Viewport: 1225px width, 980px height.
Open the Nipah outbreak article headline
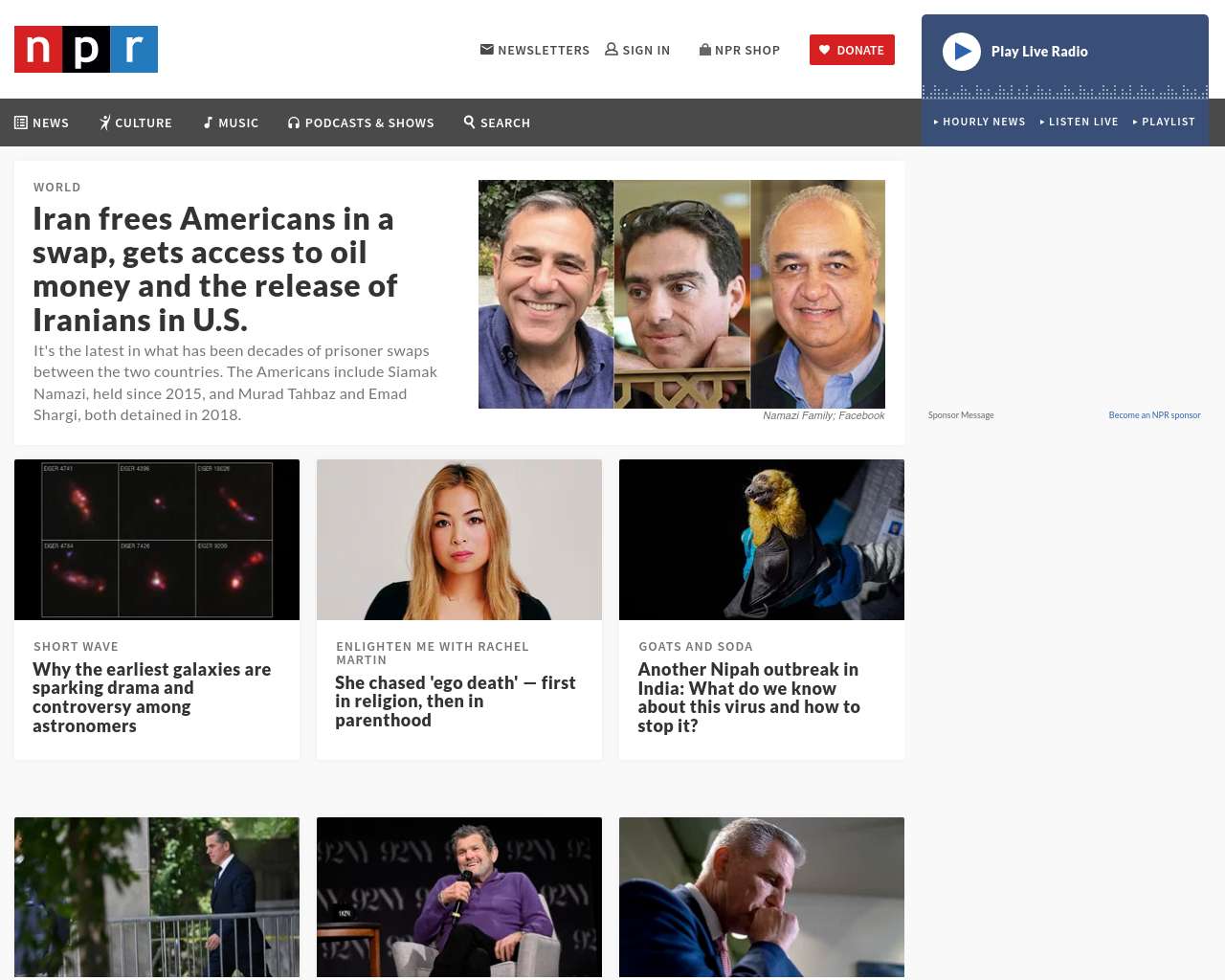pyautogui.click(x=748, y=698)
